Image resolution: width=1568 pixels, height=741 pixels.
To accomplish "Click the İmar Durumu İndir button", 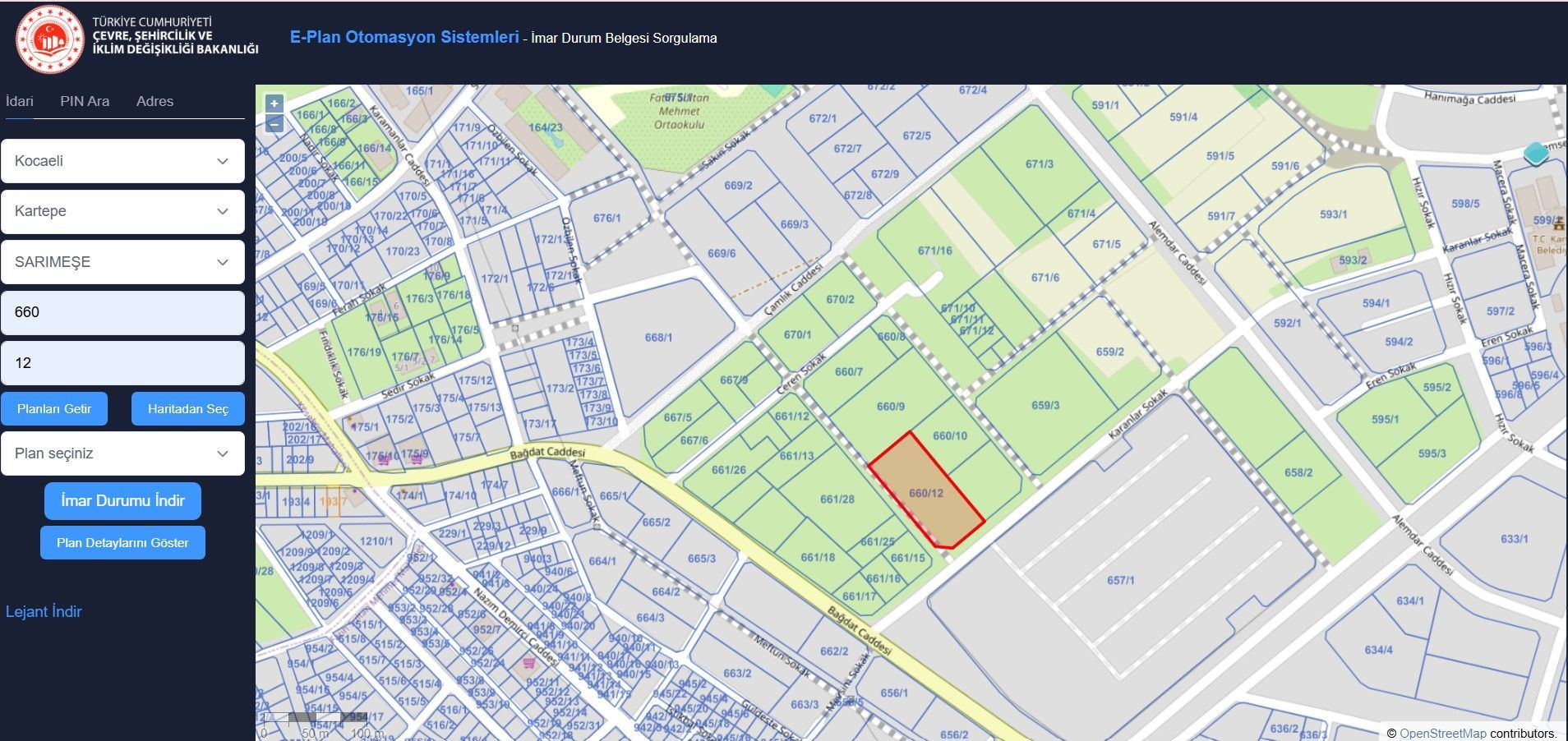I will (122, 501).
